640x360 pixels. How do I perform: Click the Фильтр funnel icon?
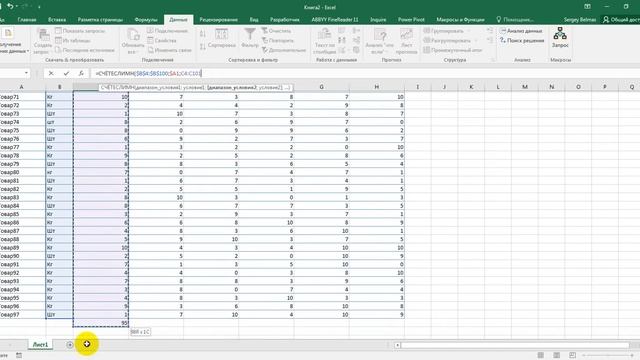point(250,34)
